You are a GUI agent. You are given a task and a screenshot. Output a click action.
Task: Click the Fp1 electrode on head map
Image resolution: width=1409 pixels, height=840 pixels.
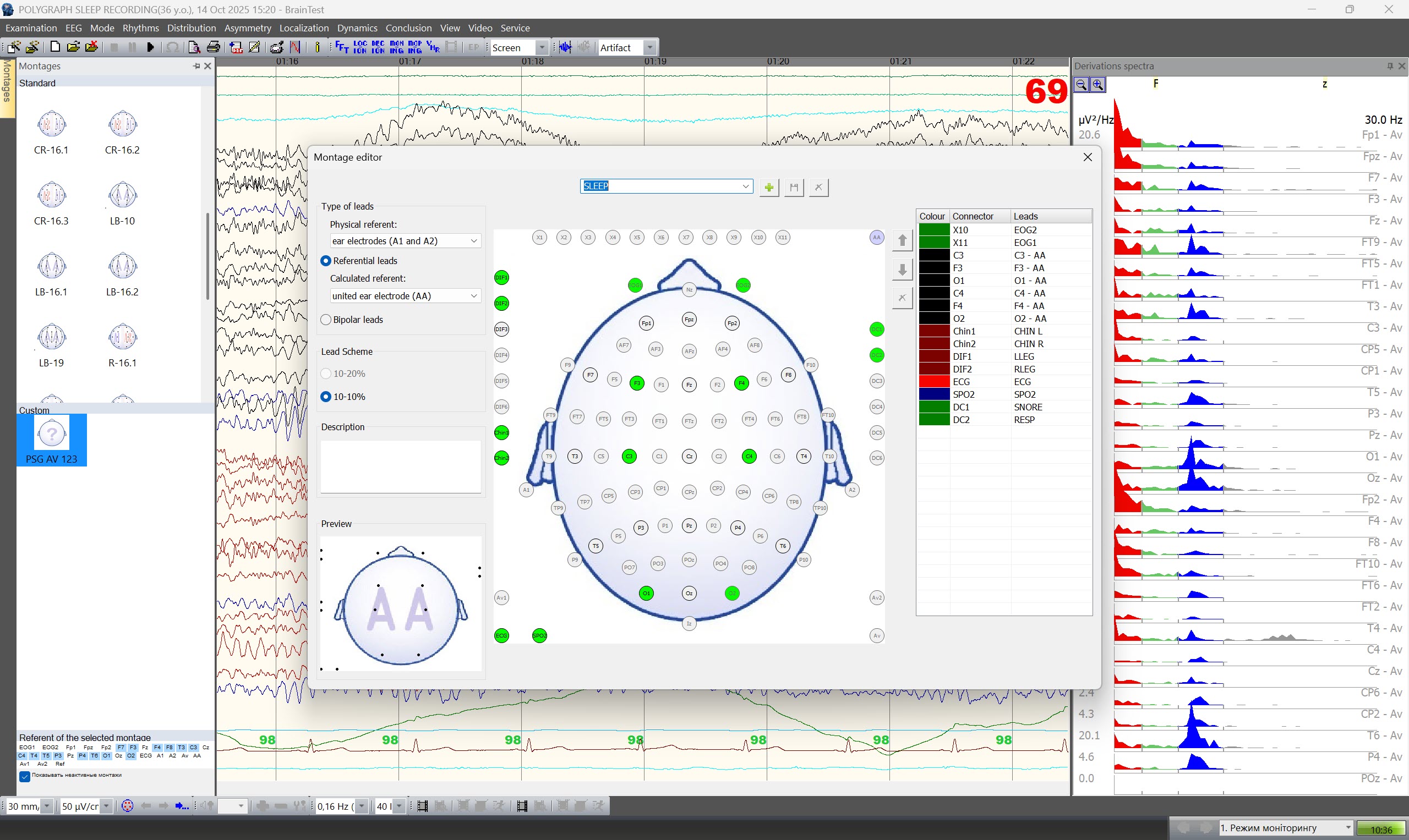[x=646, y=323]
